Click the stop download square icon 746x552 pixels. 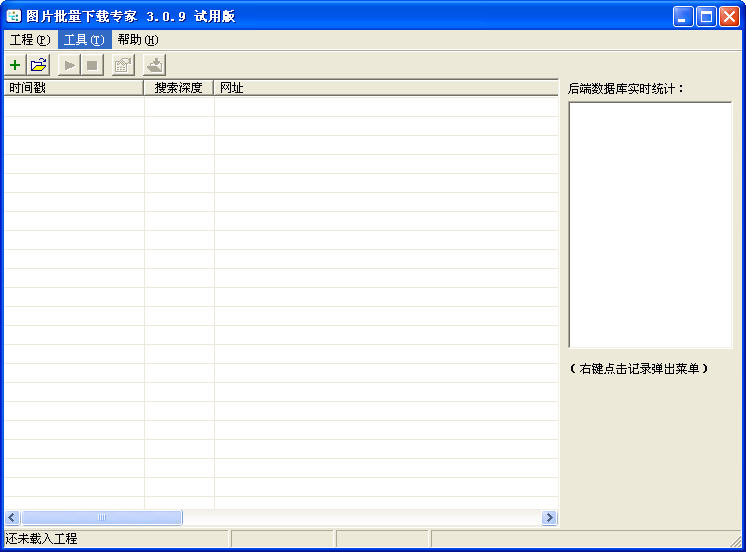tap(92, 65)
